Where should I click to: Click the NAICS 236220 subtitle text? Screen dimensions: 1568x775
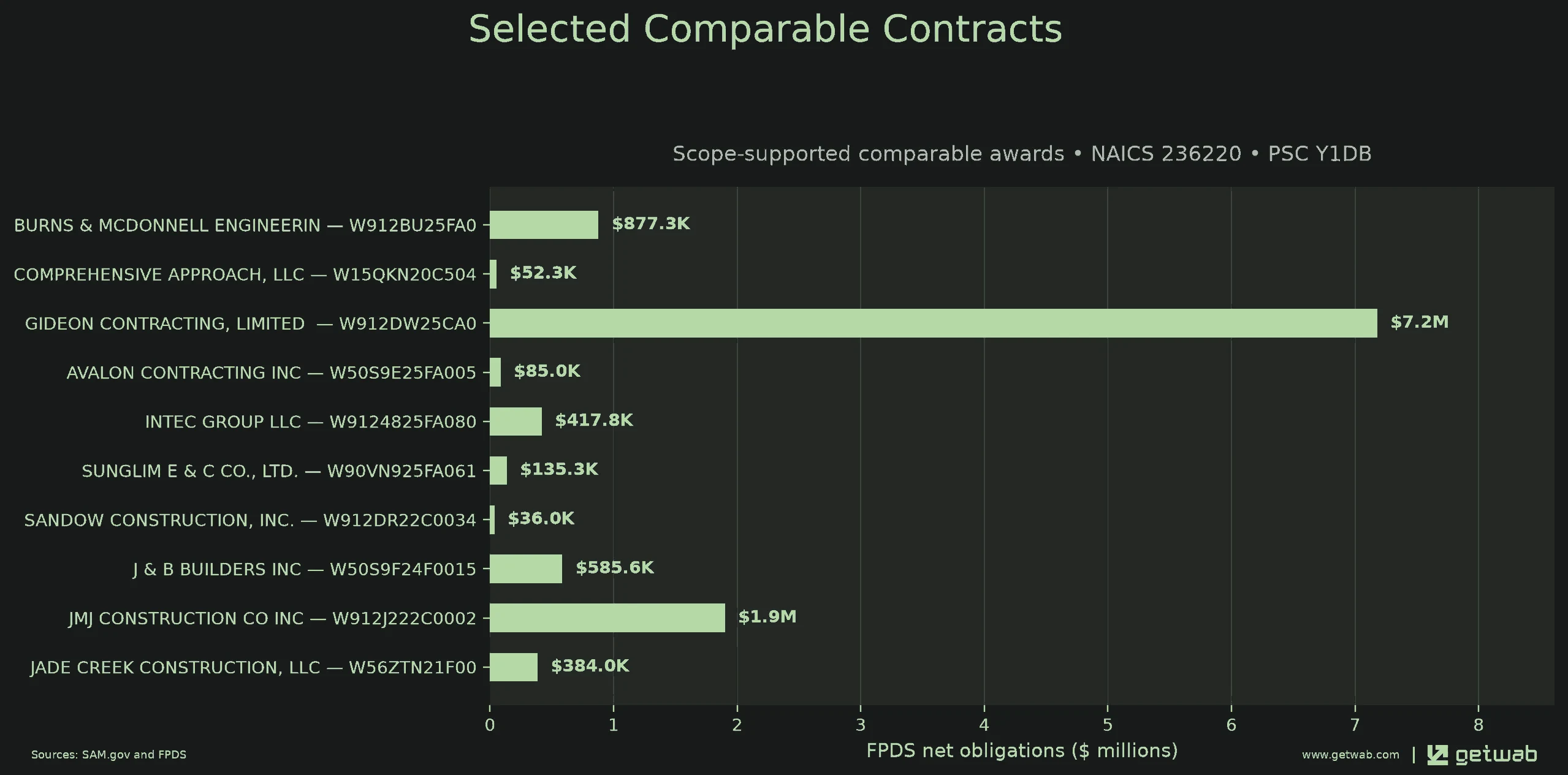tap(1166, 154)
